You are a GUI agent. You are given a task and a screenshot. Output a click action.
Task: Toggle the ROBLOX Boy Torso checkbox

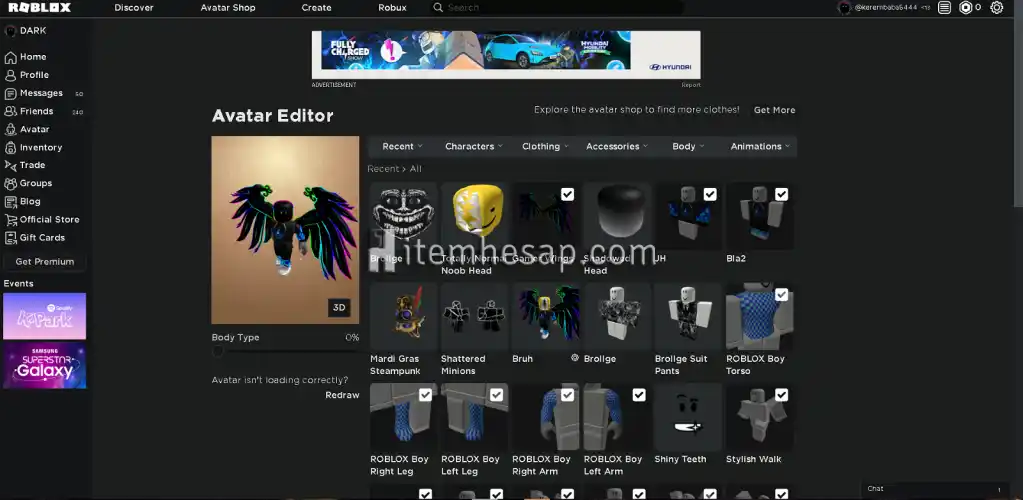(x=781, y=295)
